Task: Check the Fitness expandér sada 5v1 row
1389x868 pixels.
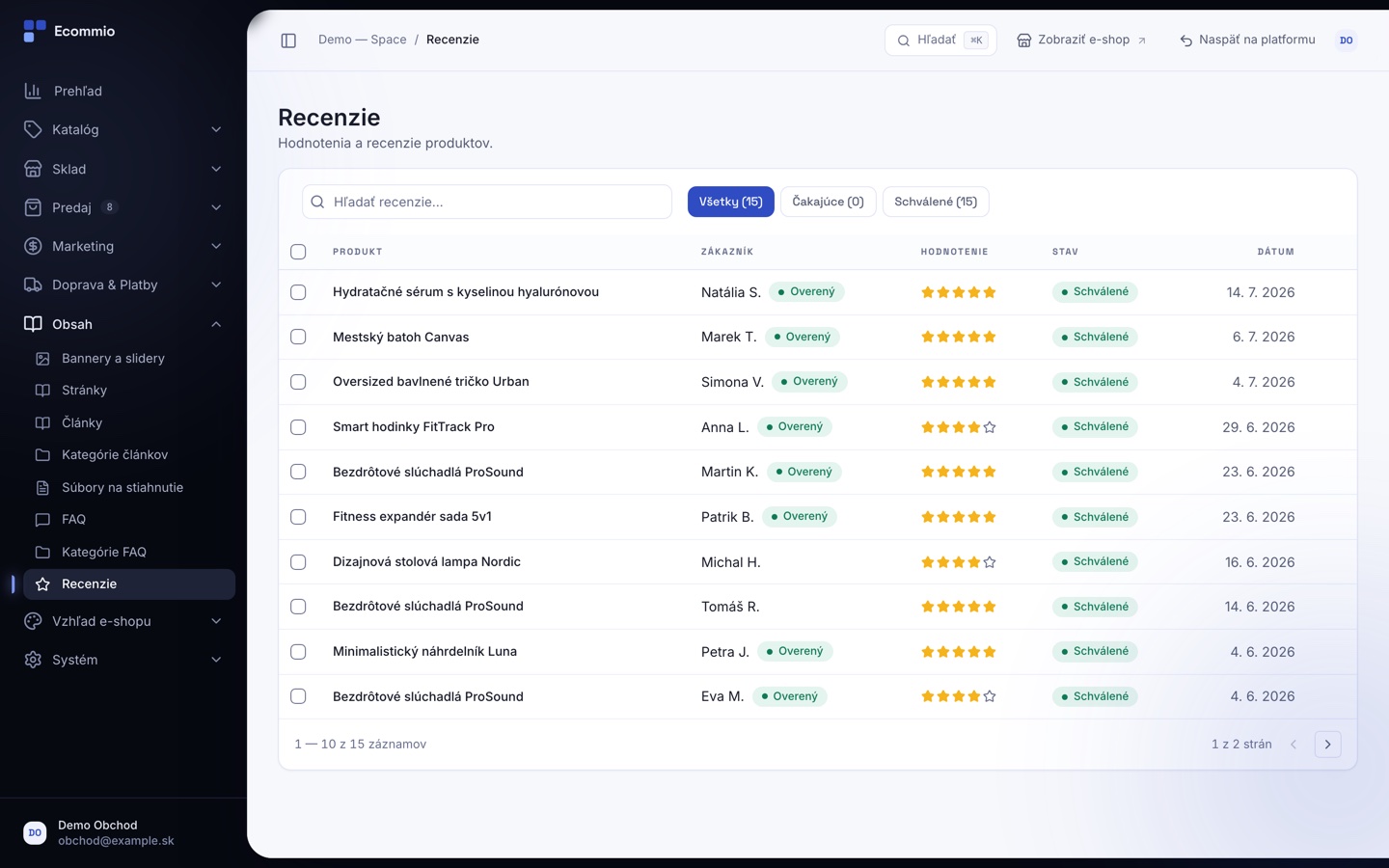Action: 298,517
